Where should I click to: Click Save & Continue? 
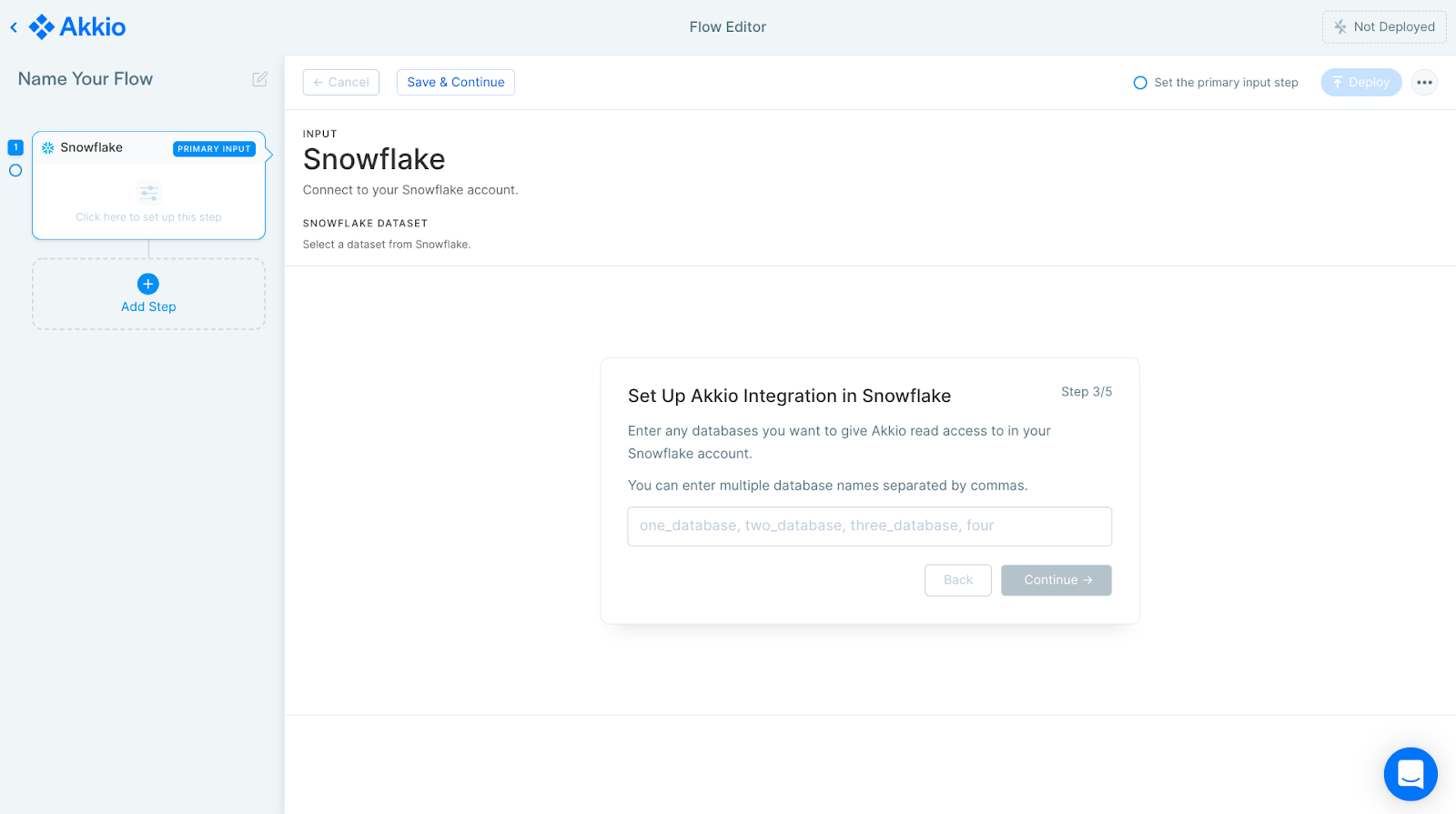click(456, 82)
